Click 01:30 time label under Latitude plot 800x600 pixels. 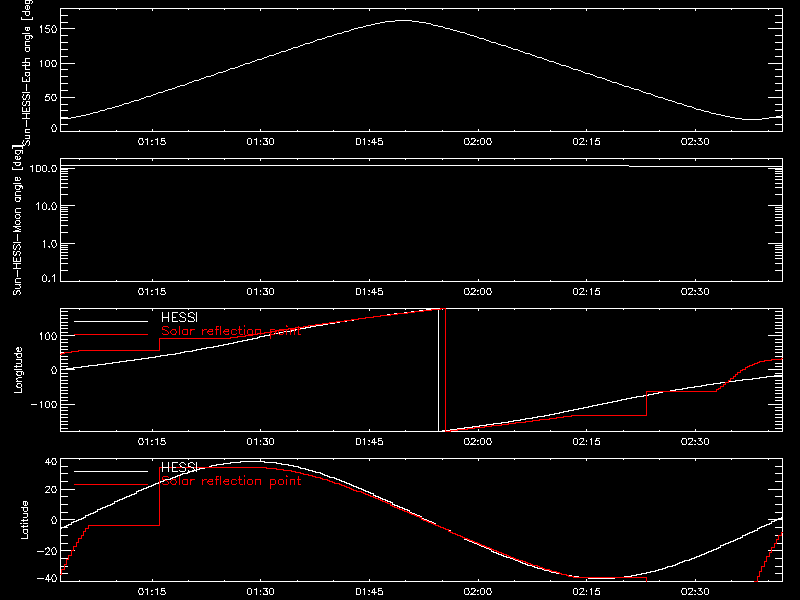[x=261, y=592]
